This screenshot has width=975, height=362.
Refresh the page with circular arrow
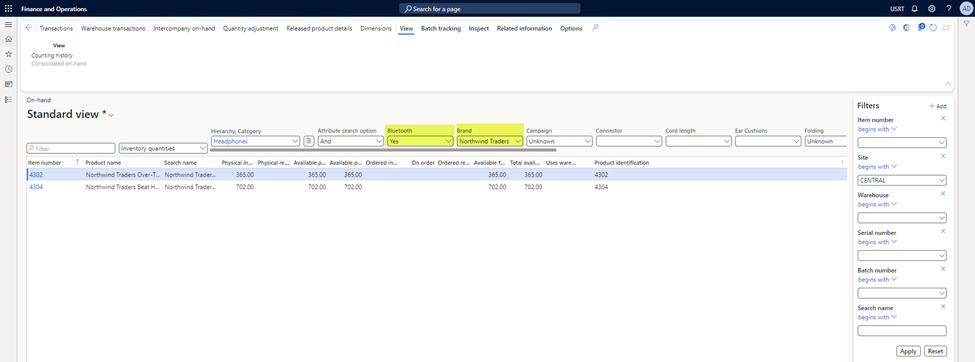[933, 28]
